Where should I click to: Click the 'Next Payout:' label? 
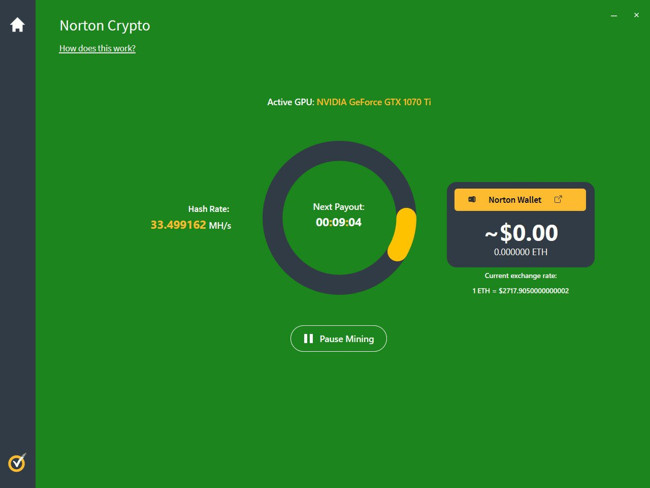tap(339, 207)
